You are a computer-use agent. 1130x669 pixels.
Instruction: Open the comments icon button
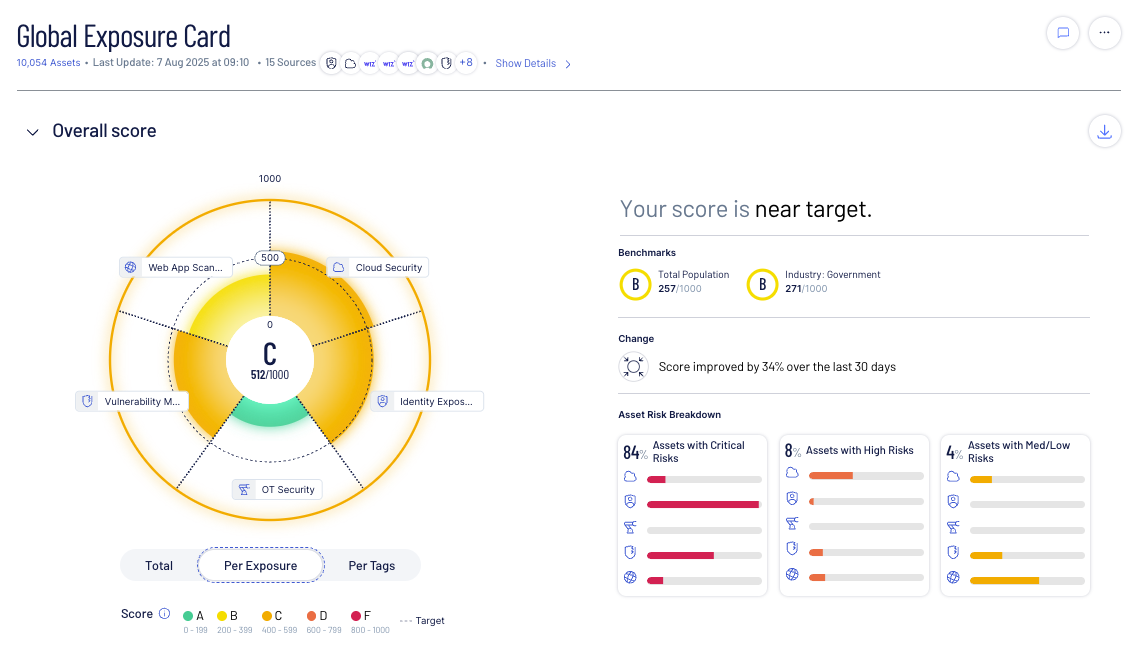[1063, 33]
